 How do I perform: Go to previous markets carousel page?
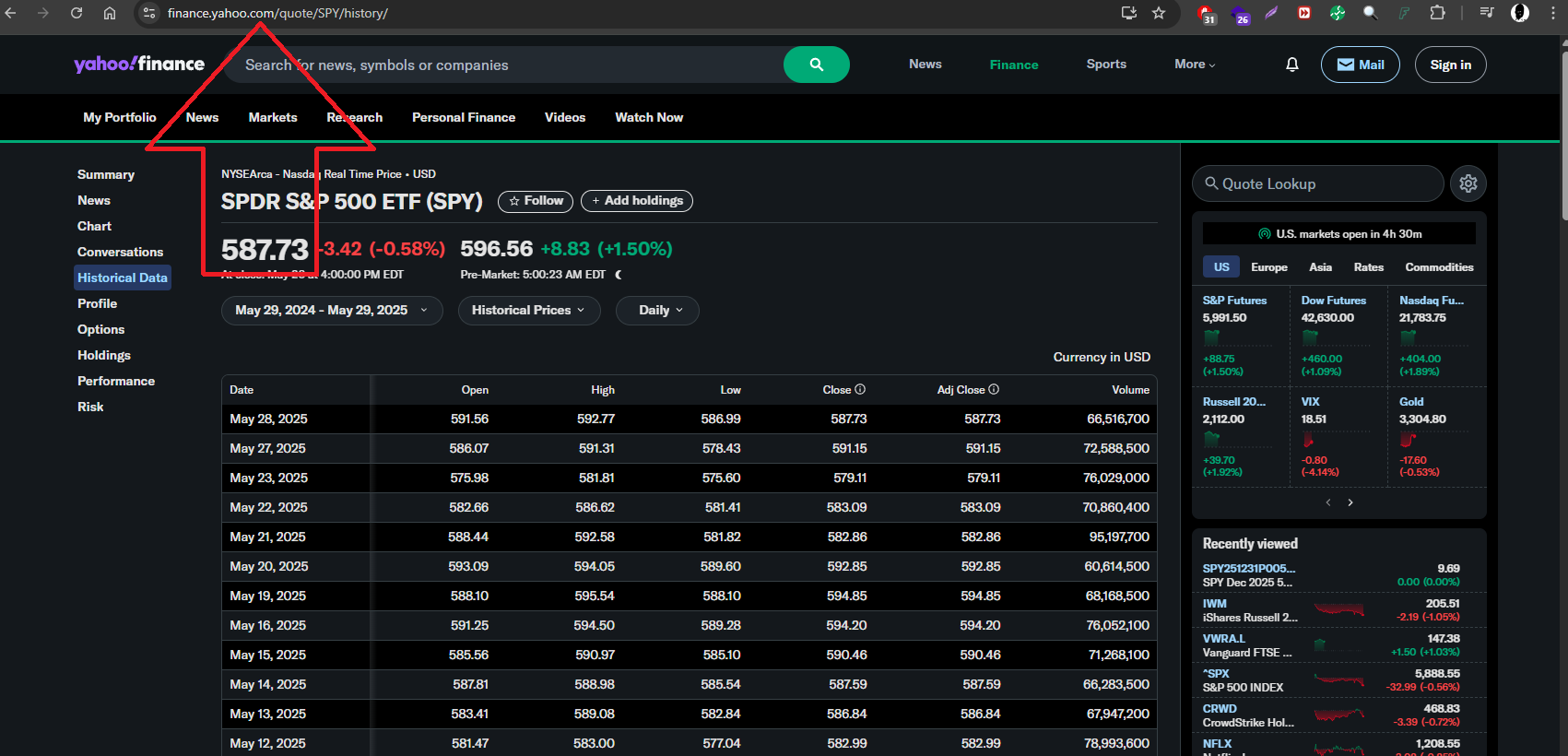pos(1328,502)
